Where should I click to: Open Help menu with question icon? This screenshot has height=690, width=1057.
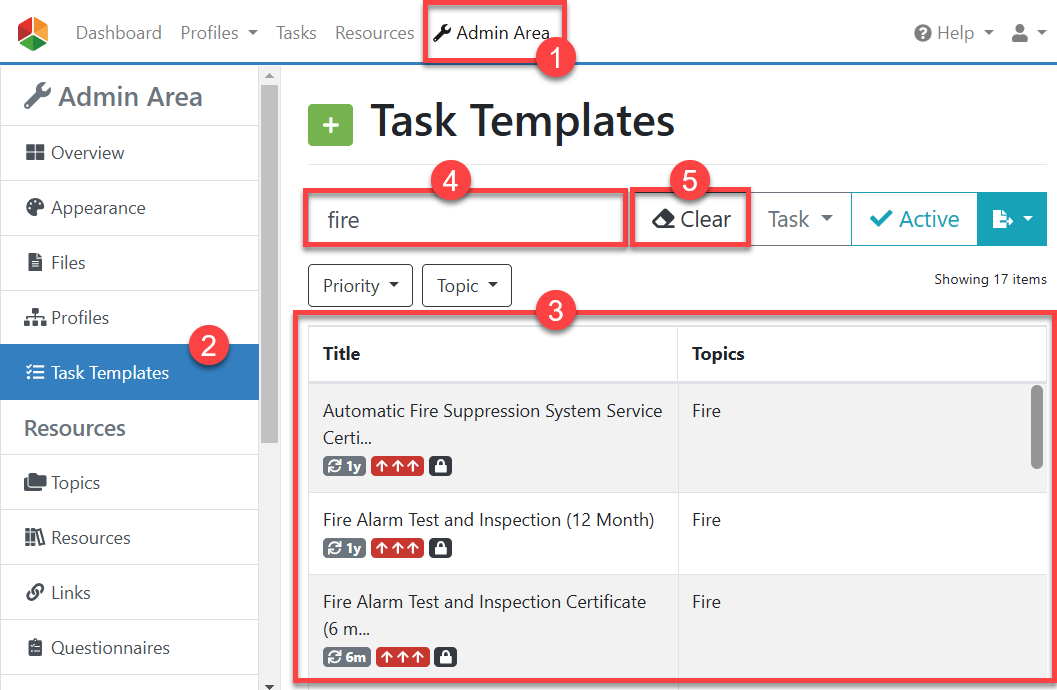[x=953, y=33]
